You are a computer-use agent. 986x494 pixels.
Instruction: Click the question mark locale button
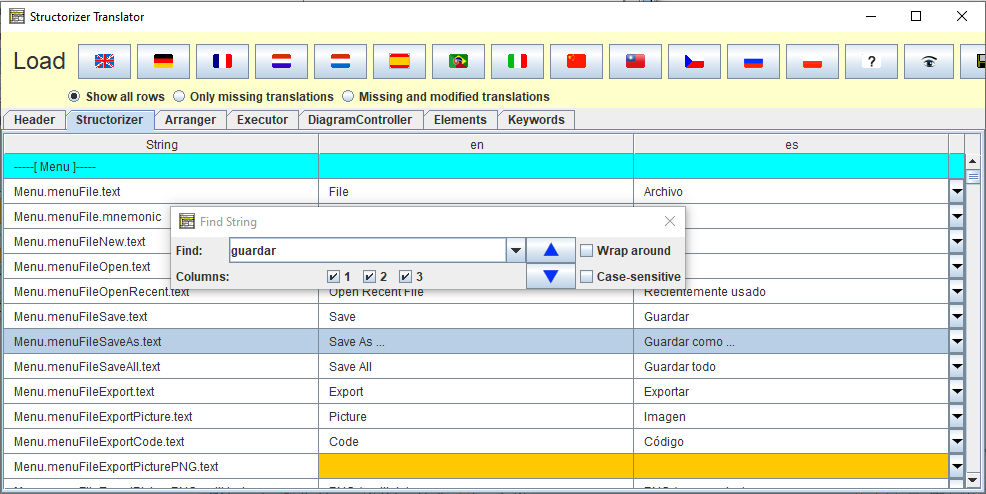(872, 61)
